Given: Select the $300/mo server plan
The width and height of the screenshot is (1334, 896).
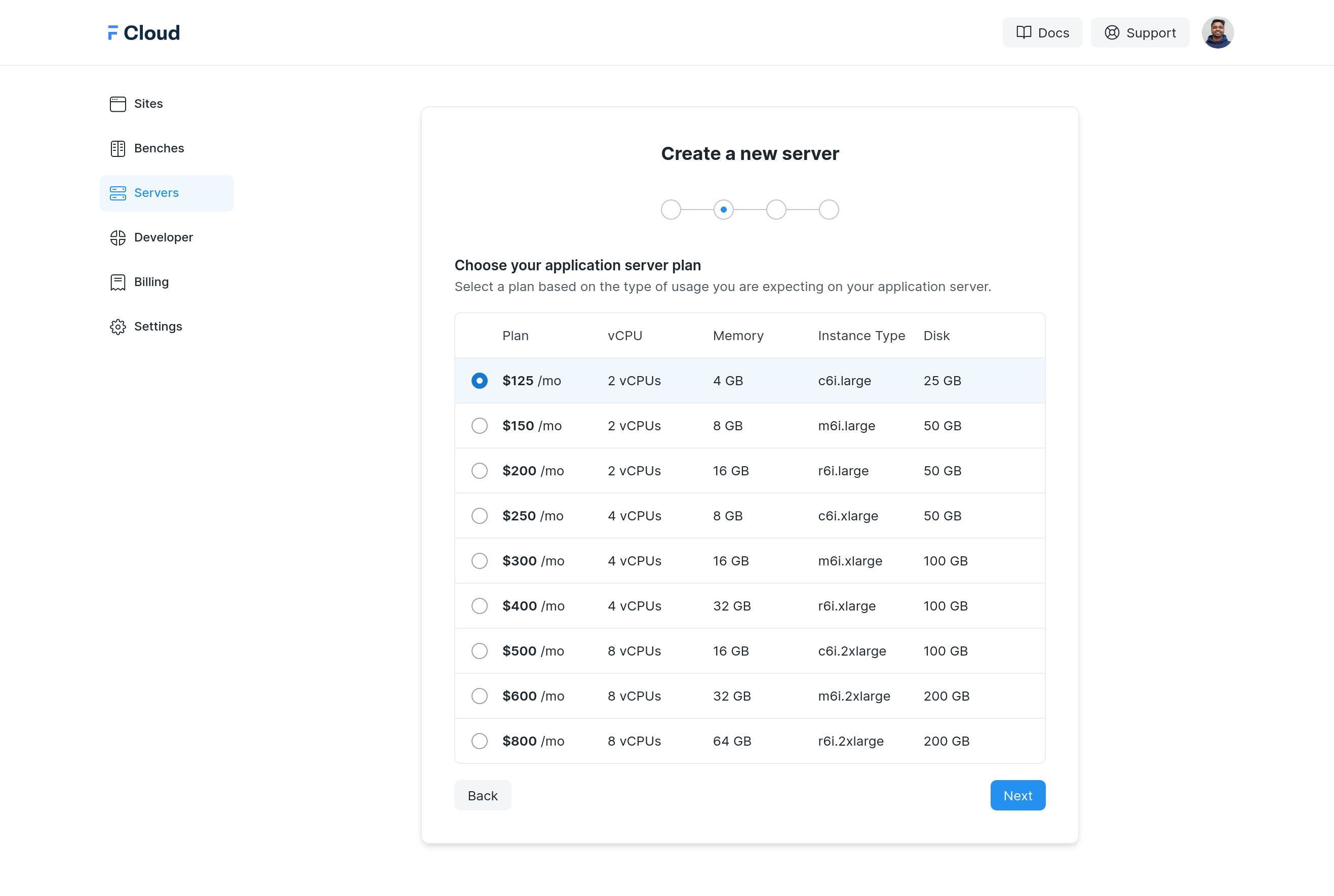Looking at the screenshot, I should 478,561.
